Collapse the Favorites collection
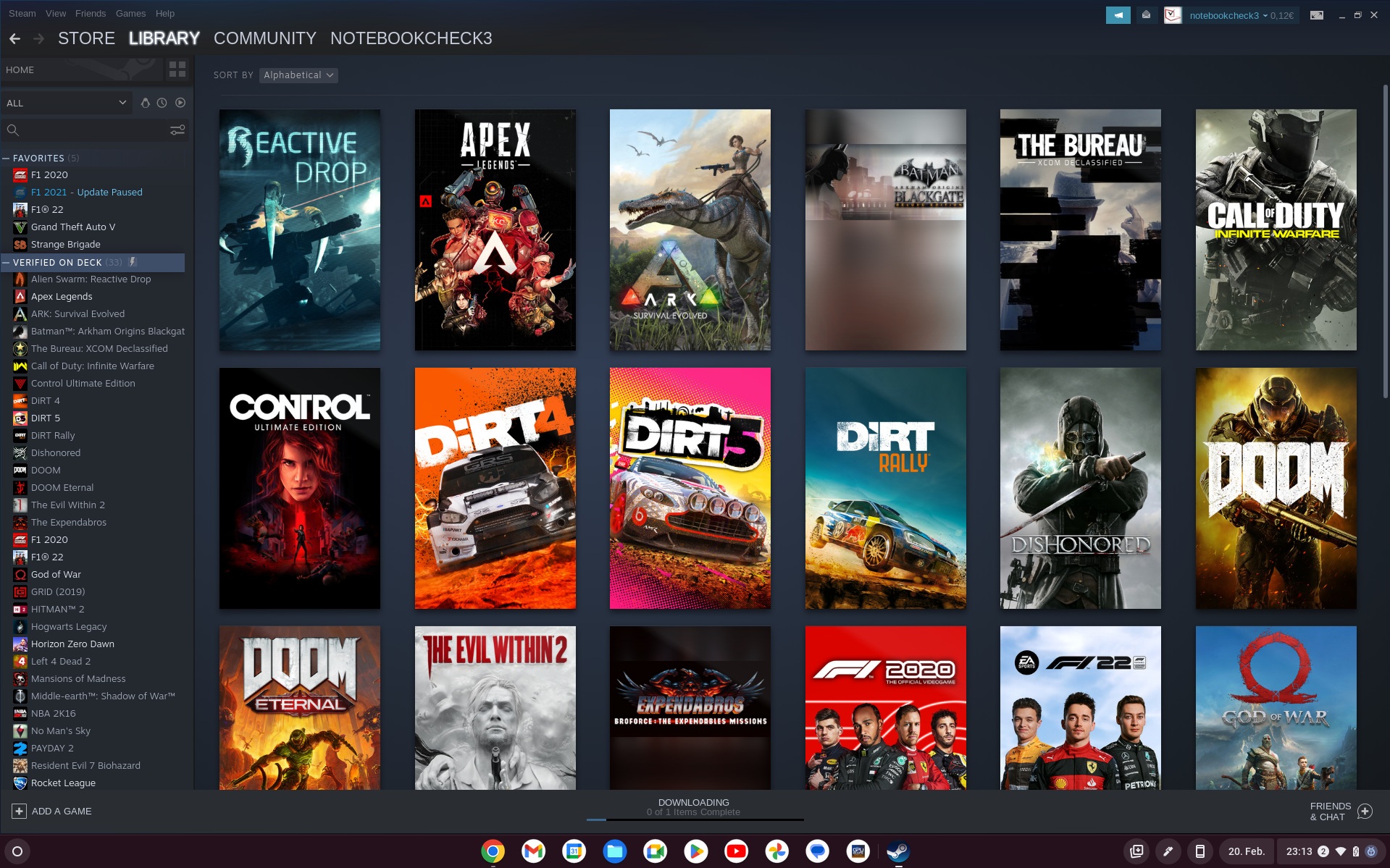 pyautogui.click(x=7, y=158)
